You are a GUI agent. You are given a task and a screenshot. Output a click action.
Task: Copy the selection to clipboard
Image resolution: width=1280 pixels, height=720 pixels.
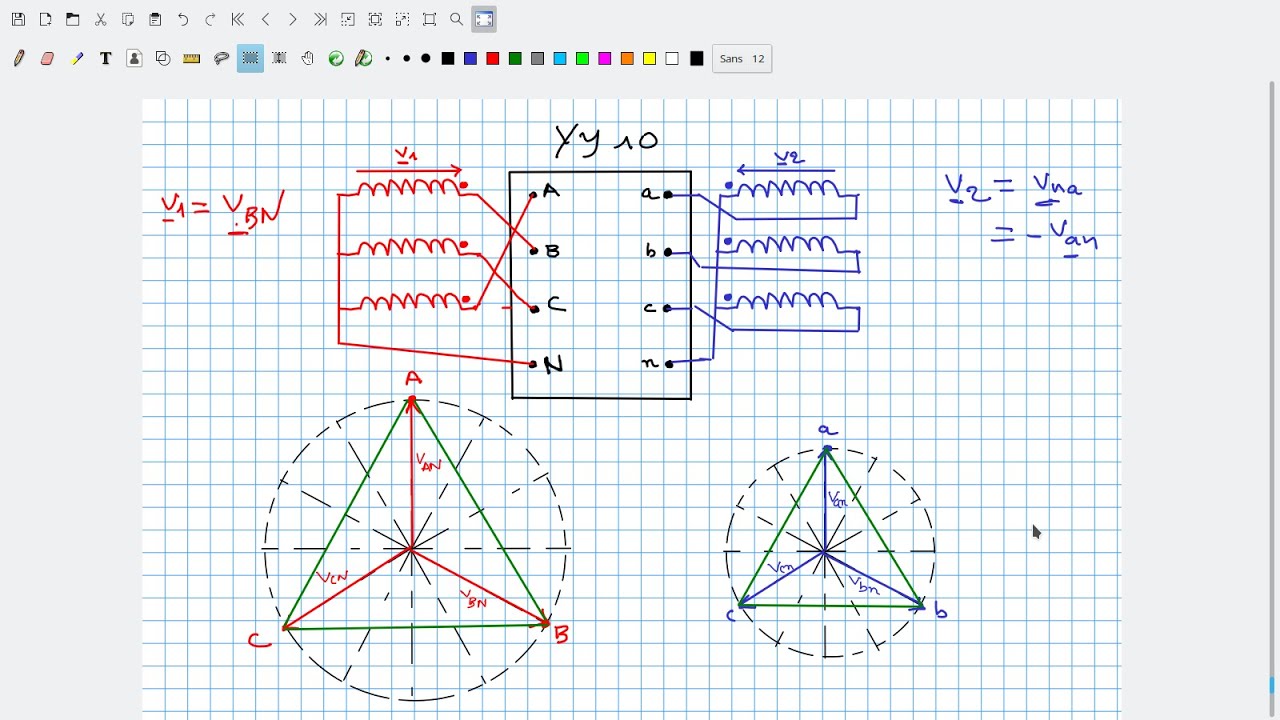[x=128, y=19]
